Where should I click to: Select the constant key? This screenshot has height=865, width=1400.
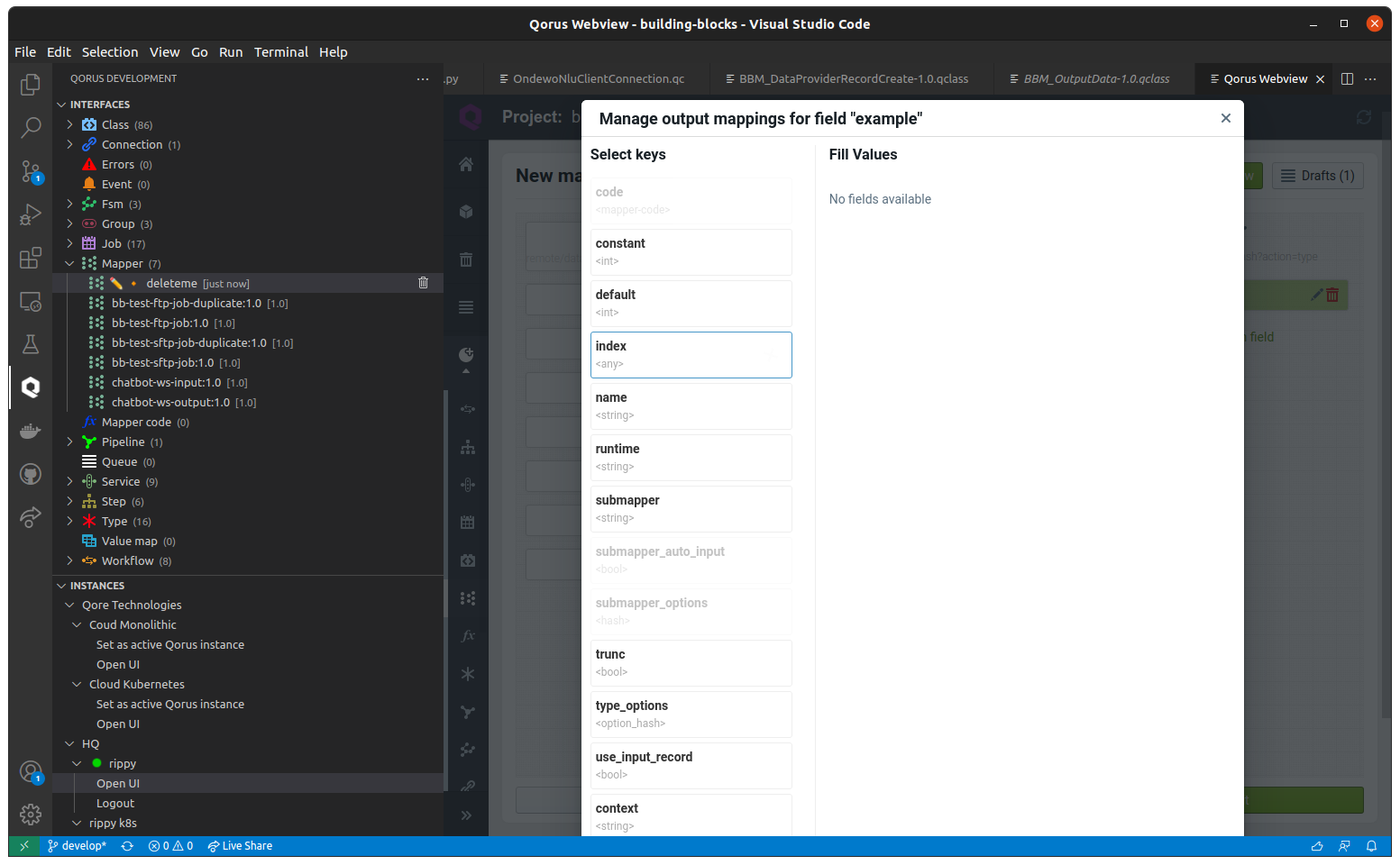691,251
